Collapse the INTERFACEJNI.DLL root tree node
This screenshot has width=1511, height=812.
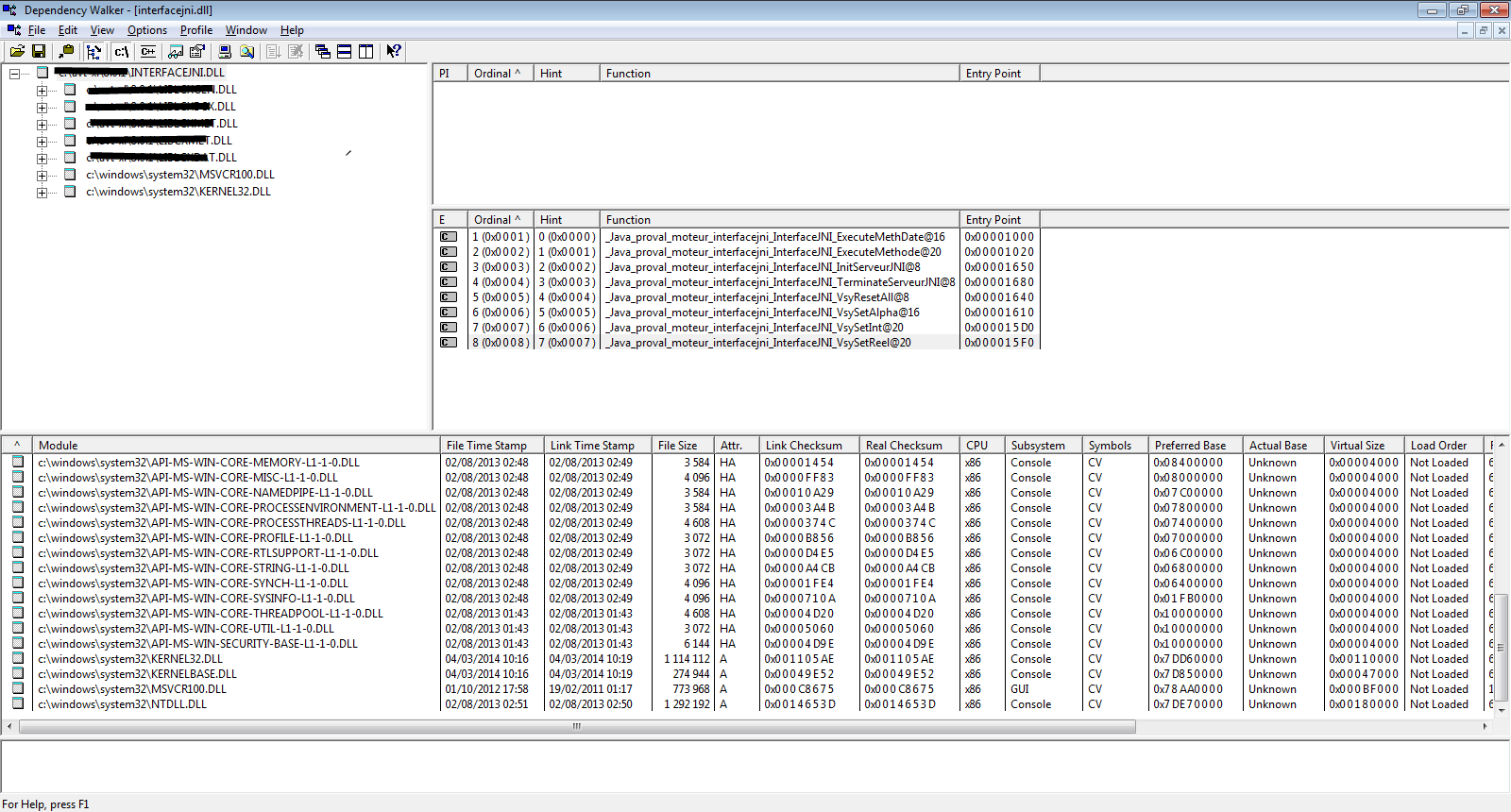coord(14,73)
